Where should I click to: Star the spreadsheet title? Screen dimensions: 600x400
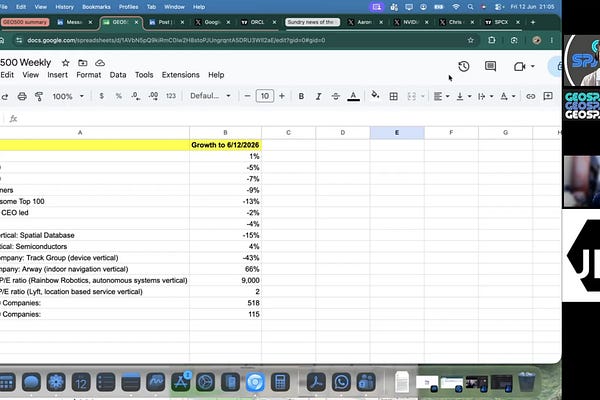tap(65, 63)
